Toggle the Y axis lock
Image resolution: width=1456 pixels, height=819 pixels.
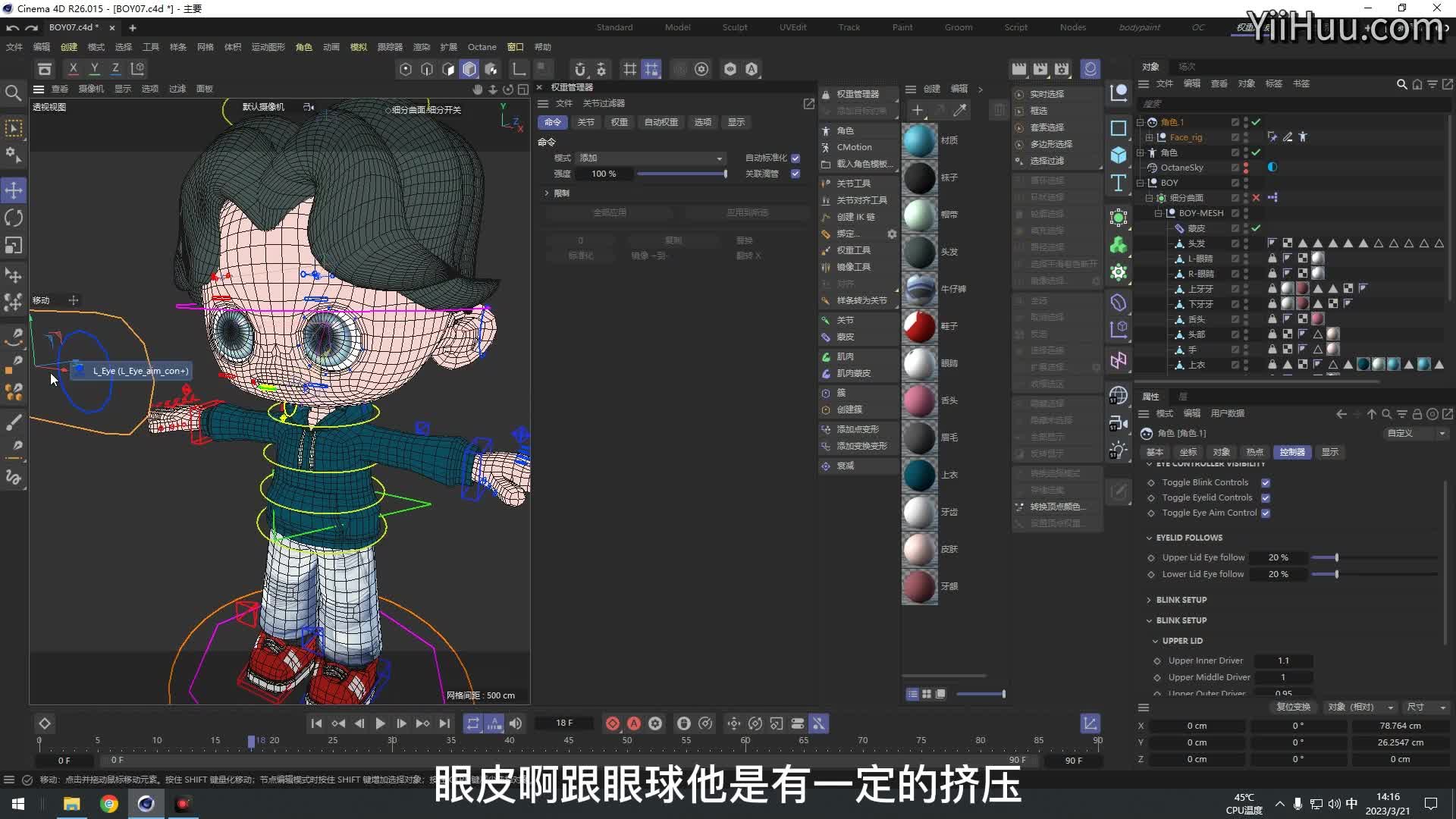tap(94, 69)
